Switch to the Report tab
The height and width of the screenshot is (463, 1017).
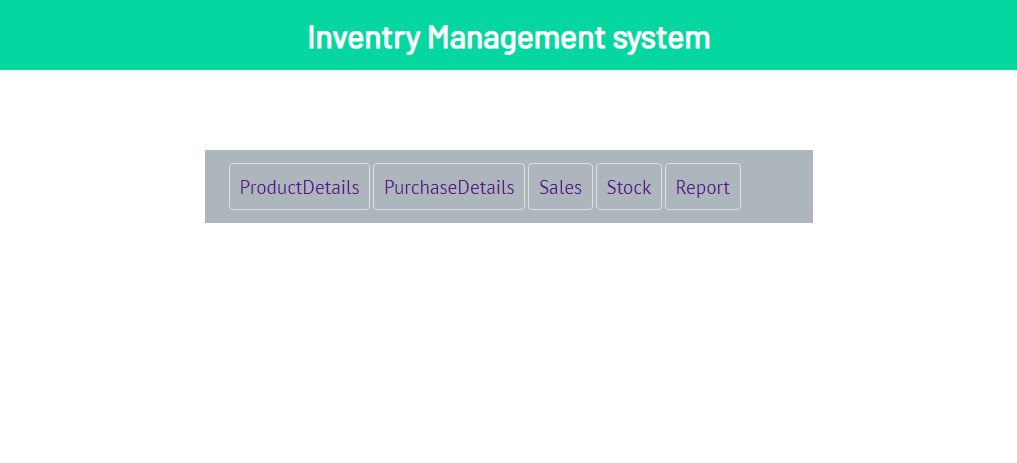702,187
